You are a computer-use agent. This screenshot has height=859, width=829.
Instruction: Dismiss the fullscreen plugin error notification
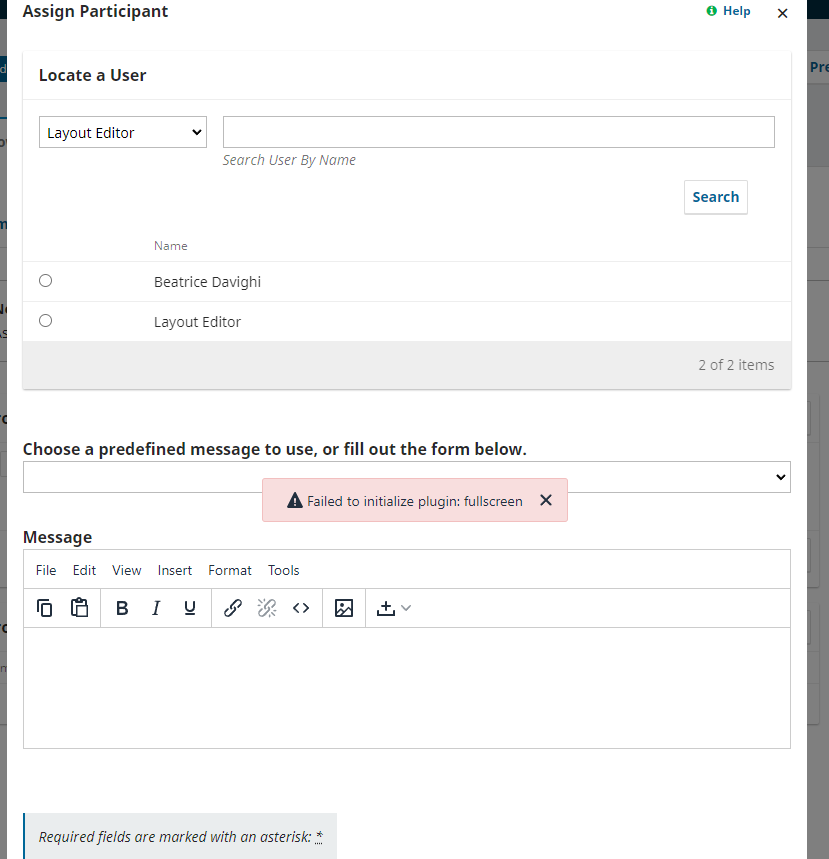pos(546,500)
